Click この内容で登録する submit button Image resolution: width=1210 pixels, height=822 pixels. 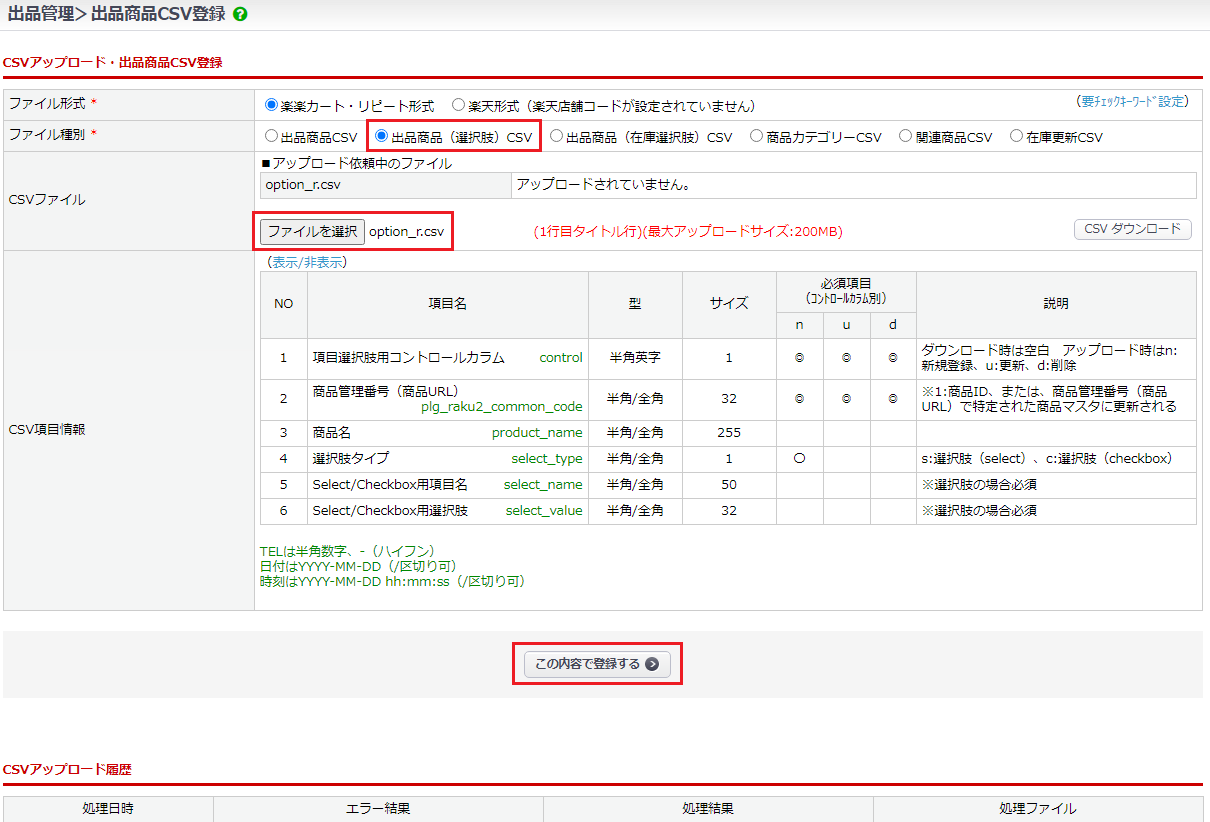[x=597, y=664]
